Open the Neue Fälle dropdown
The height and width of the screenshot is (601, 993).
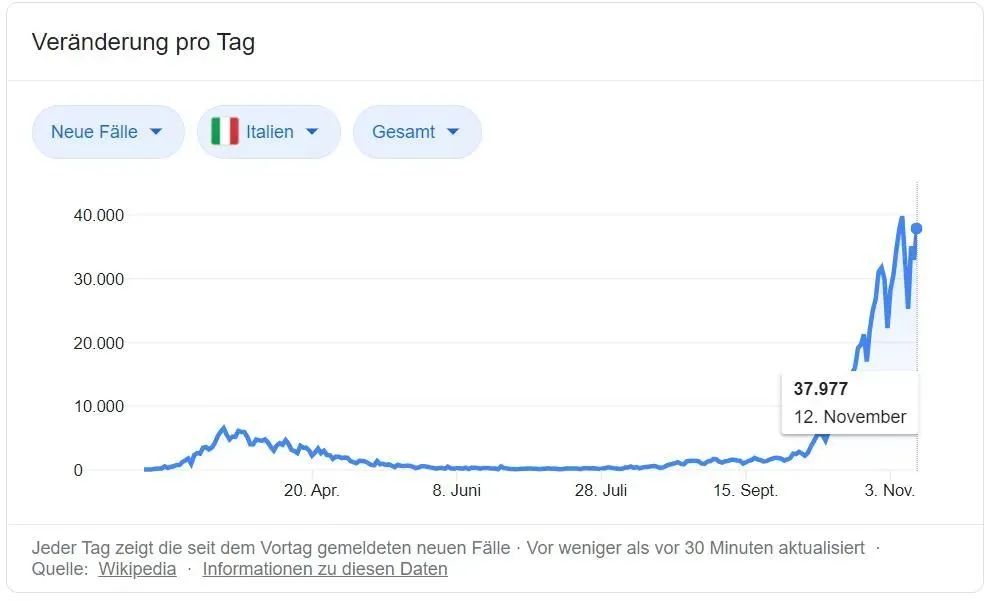point(108,132)
